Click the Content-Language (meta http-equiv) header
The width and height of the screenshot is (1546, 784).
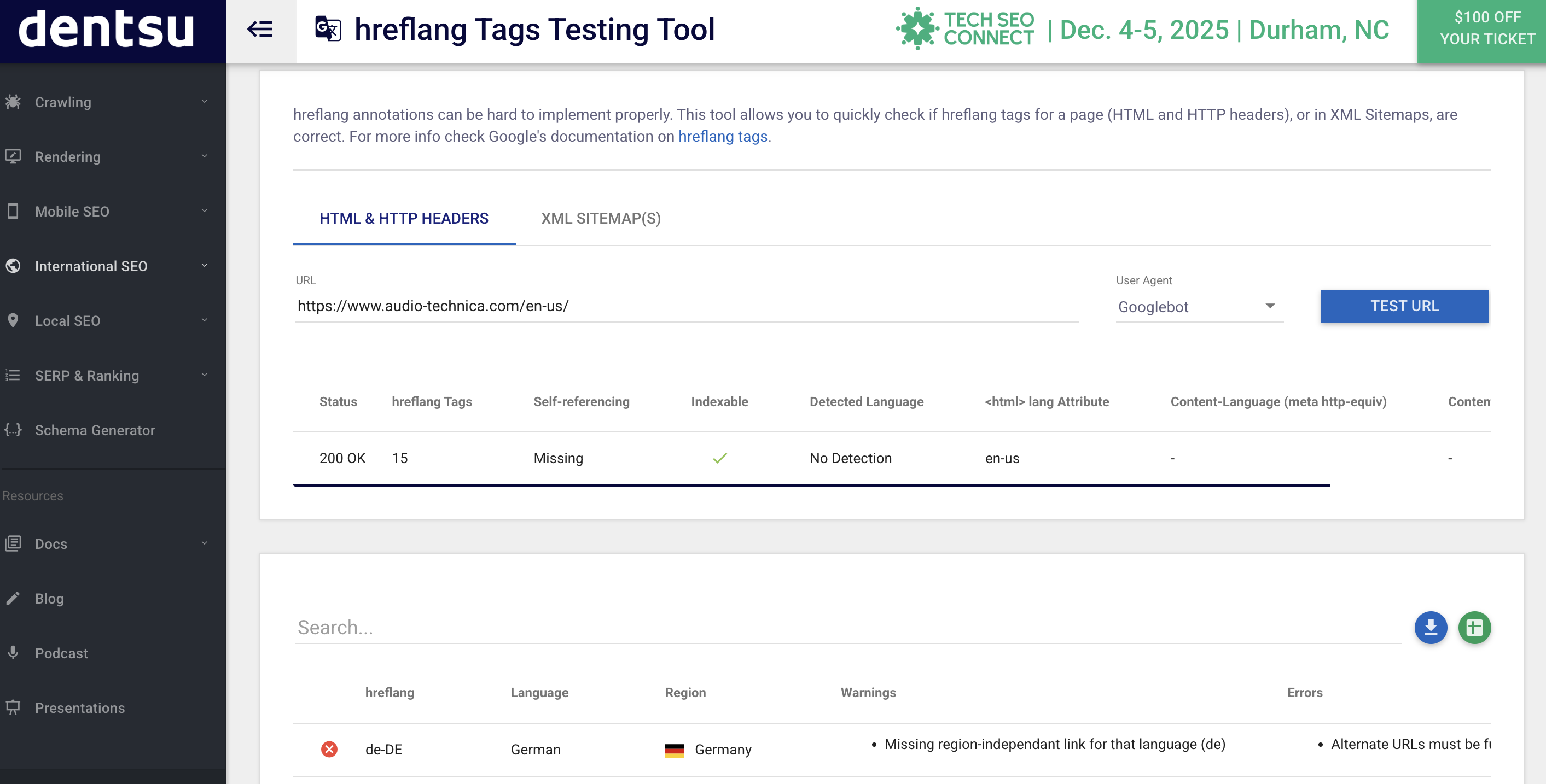tap(1278, 401)
